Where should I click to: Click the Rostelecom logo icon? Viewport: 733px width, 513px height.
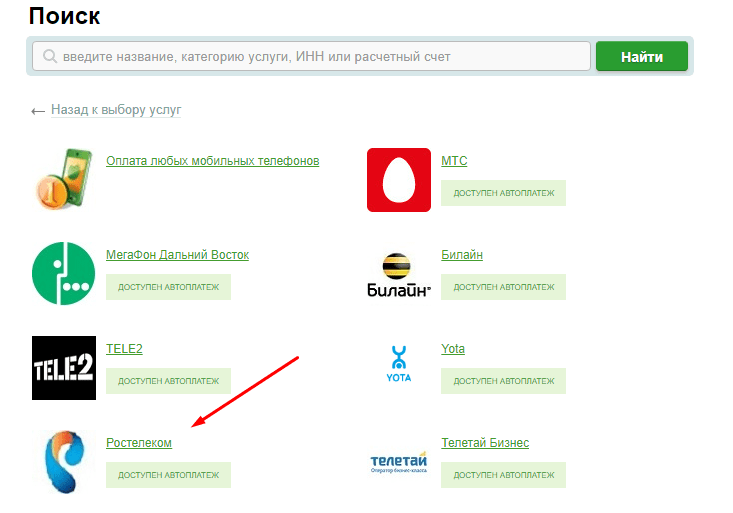click(x=64, y=461)
